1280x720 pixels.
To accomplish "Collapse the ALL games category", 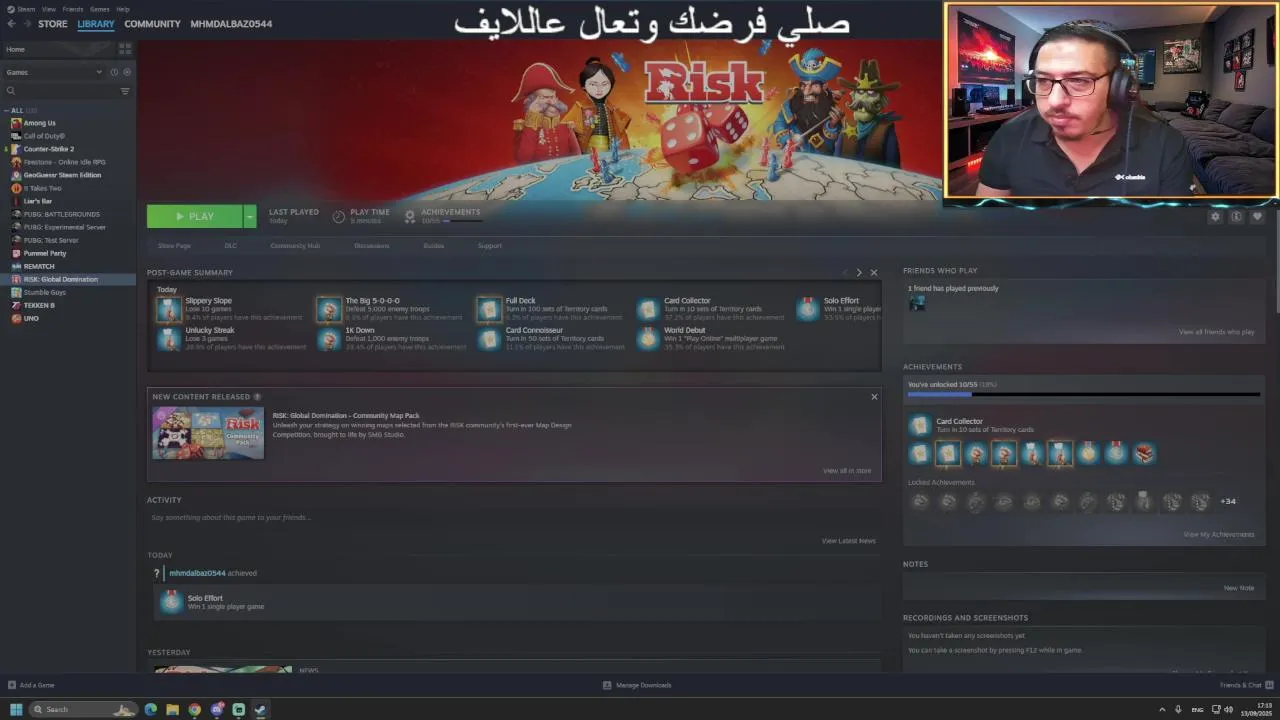I will 6,110.
